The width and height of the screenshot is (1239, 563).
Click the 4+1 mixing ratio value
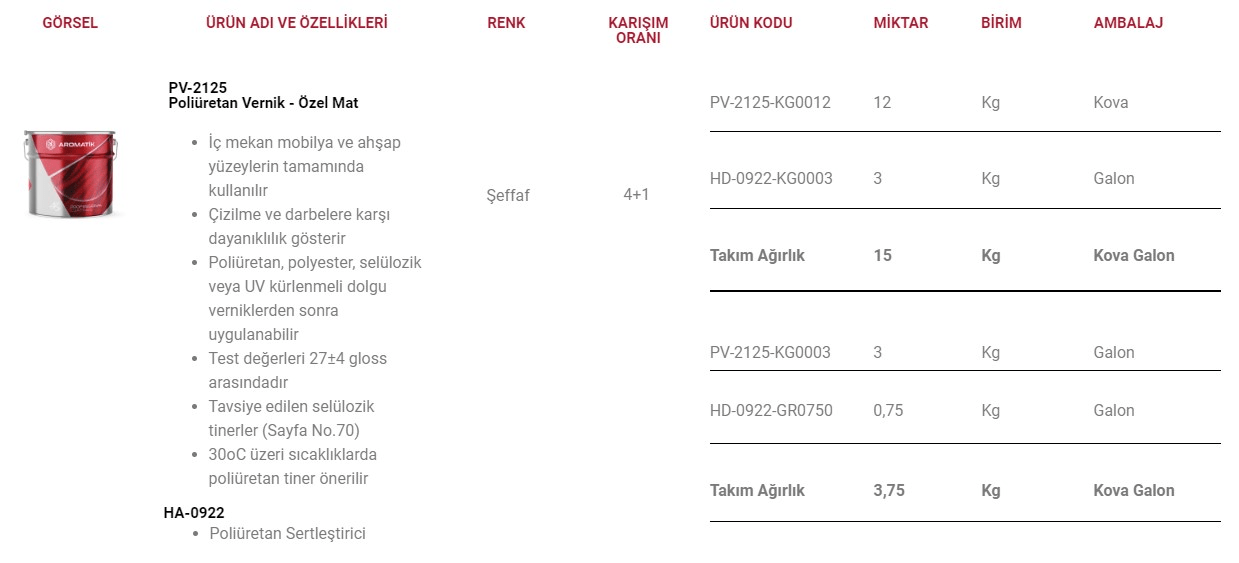pos(636,194)
